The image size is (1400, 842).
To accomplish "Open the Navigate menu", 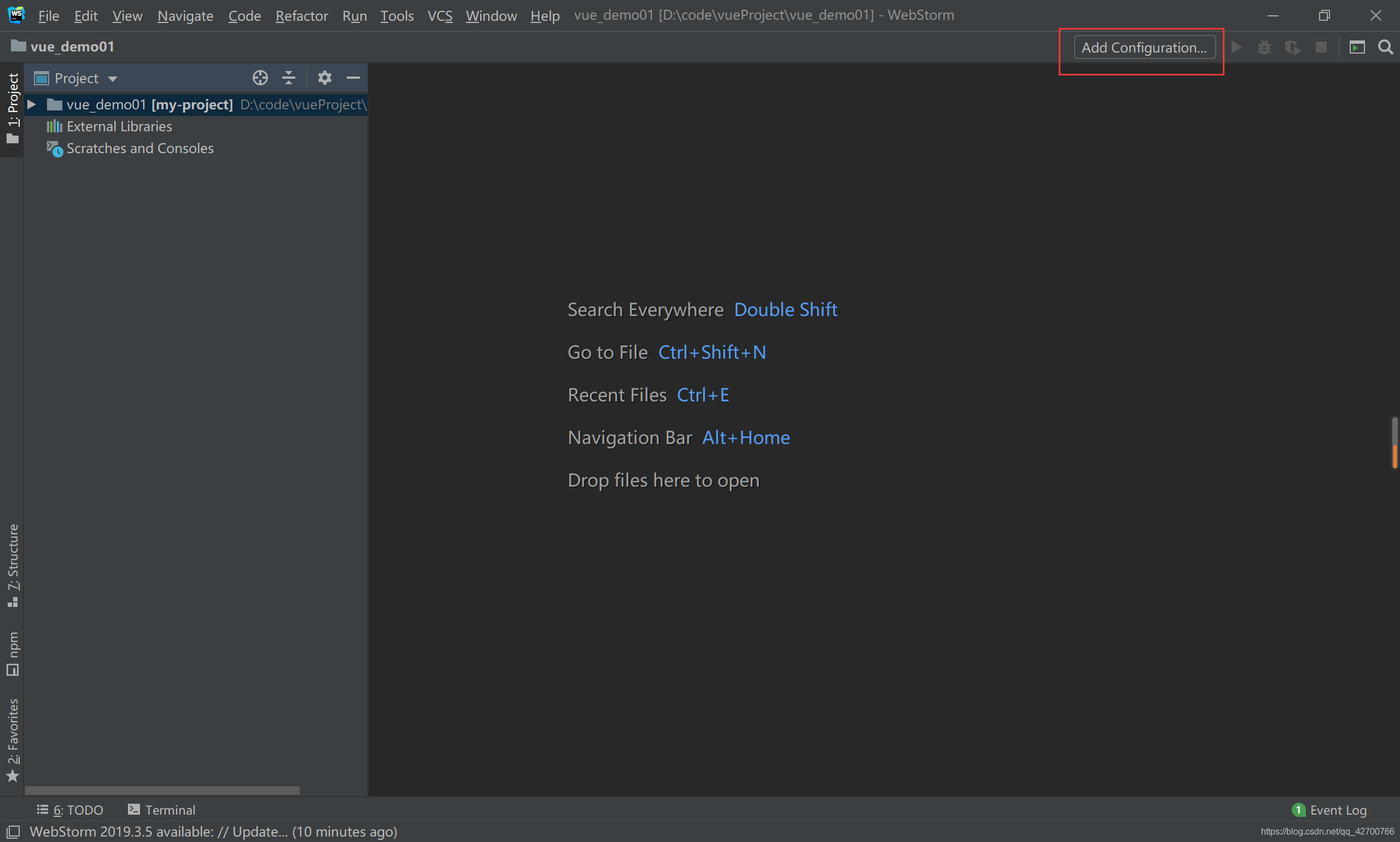I will (185, 15).
